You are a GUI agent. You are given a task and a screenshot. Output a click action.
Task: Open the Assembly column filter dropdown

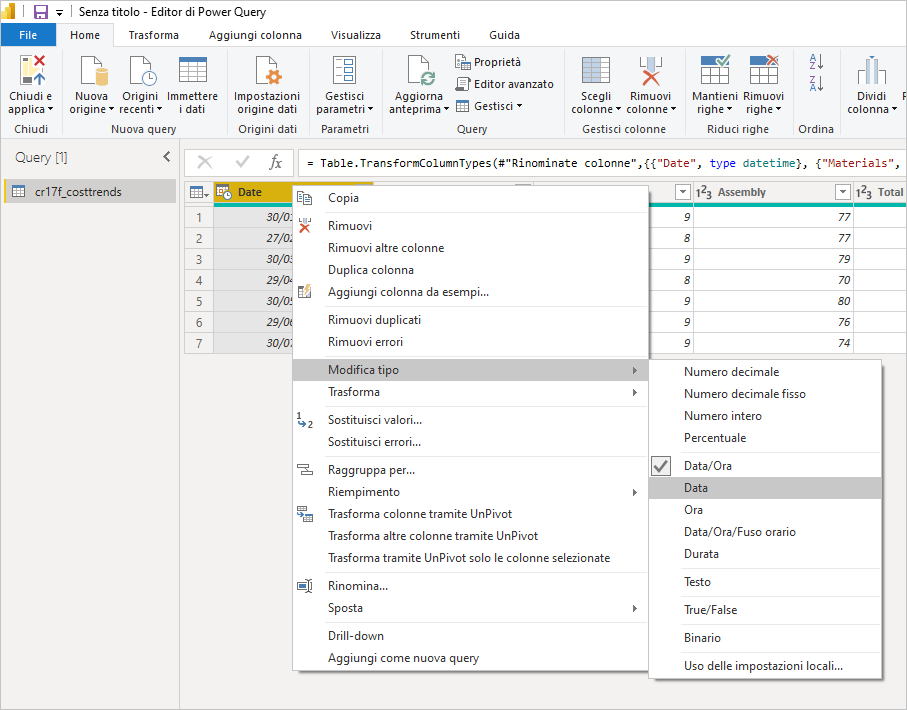pyautogui.click(x=843, y=192)
